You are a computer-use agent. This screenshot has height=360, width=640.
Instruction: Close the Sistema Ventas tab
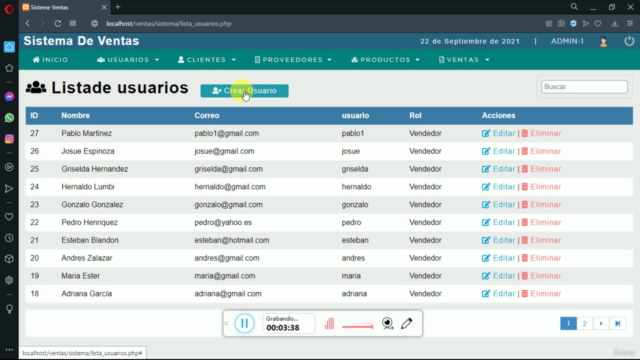point(104,7)
